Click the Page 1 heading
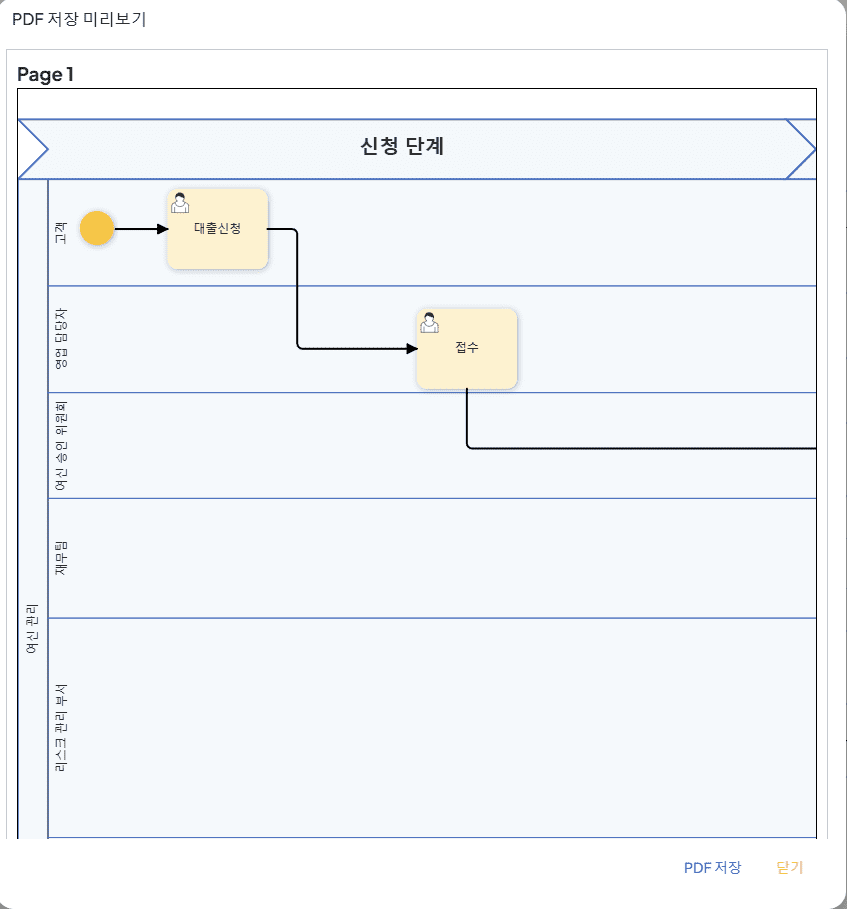The height and width of the screenshot is (909, 847). [x=45, y=74]
